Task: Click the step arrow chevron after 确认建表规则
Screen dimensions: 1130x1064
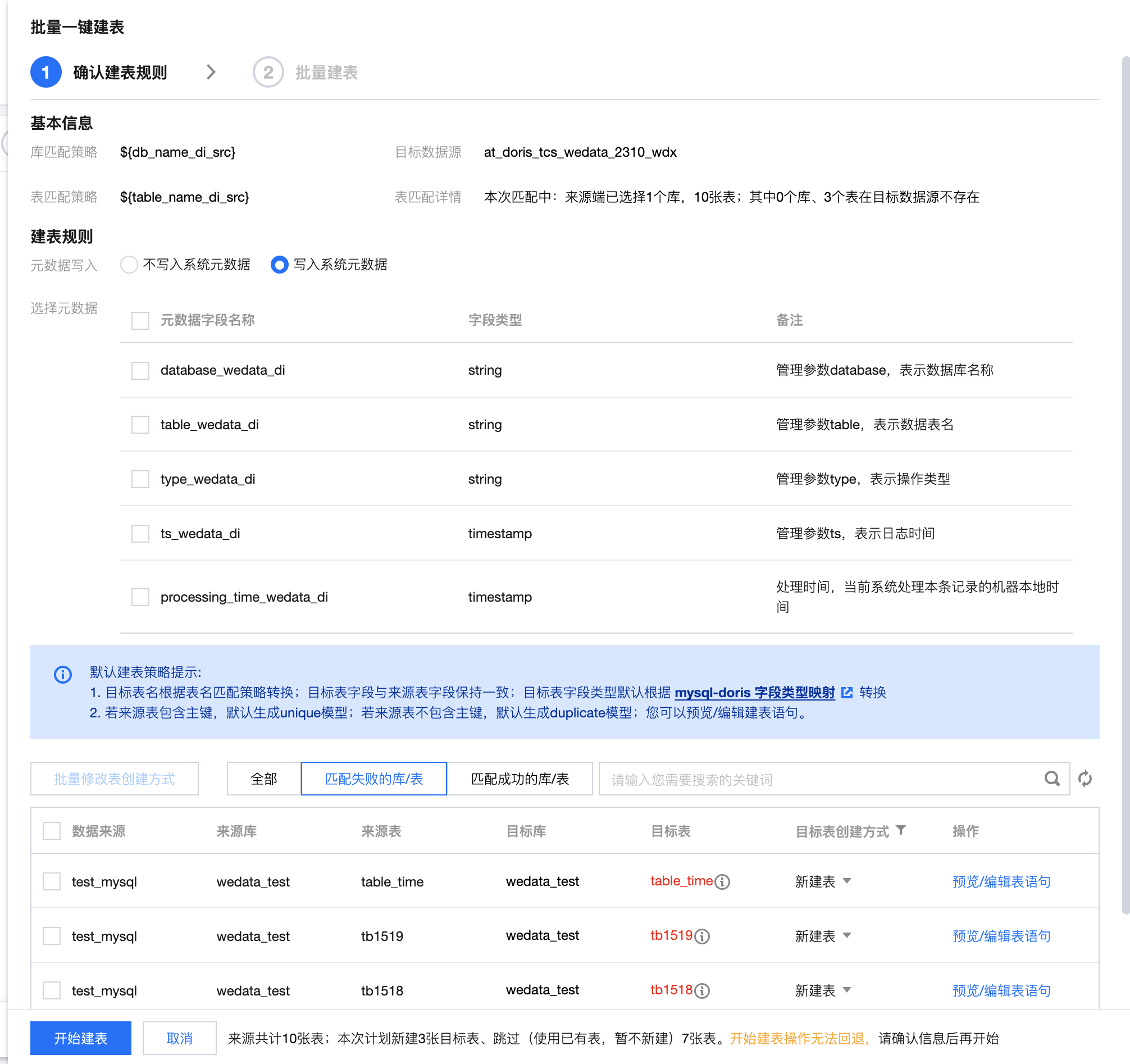Action: [x=211, y=72]
